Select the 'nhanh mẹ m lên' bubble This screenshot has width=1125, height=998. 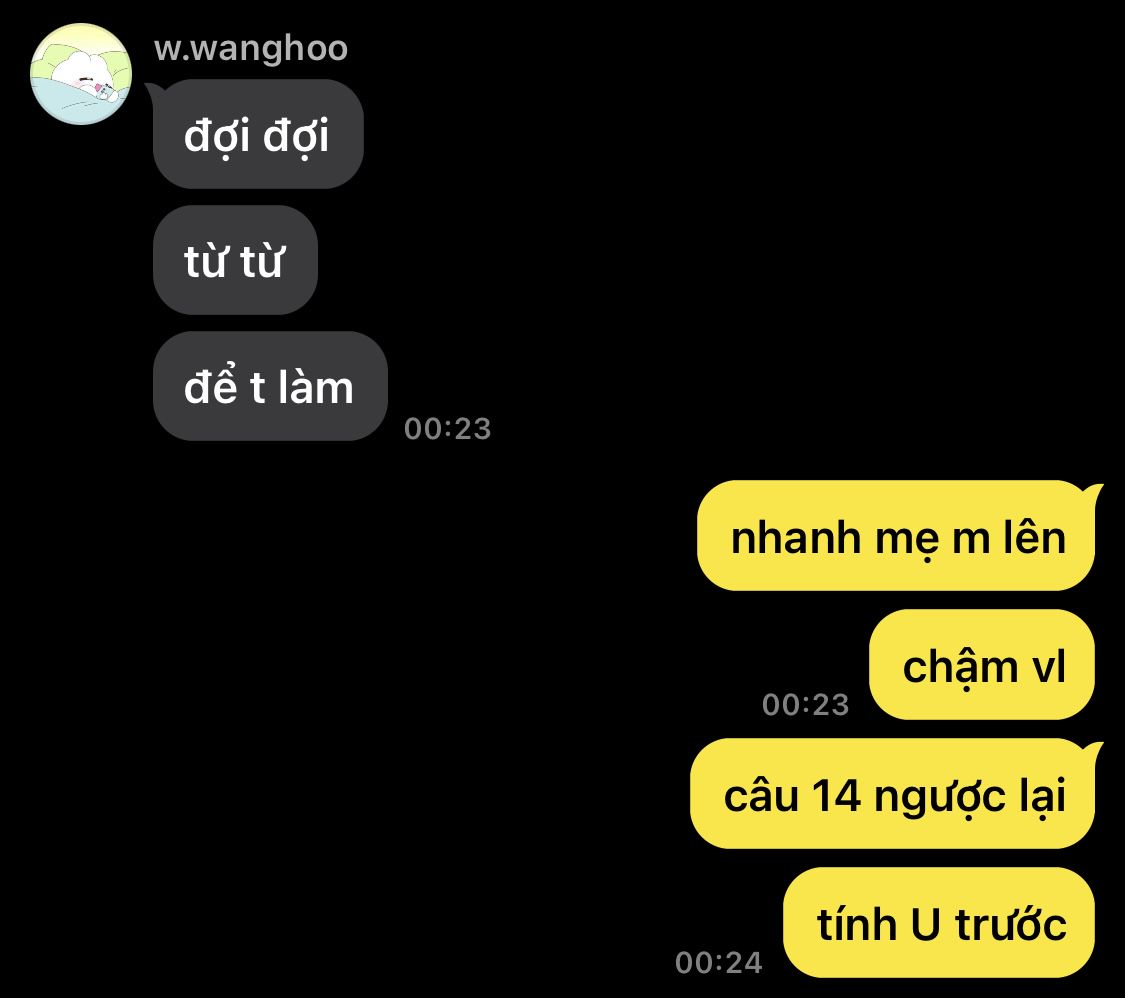pyautogui.click(x=896, y=536)
